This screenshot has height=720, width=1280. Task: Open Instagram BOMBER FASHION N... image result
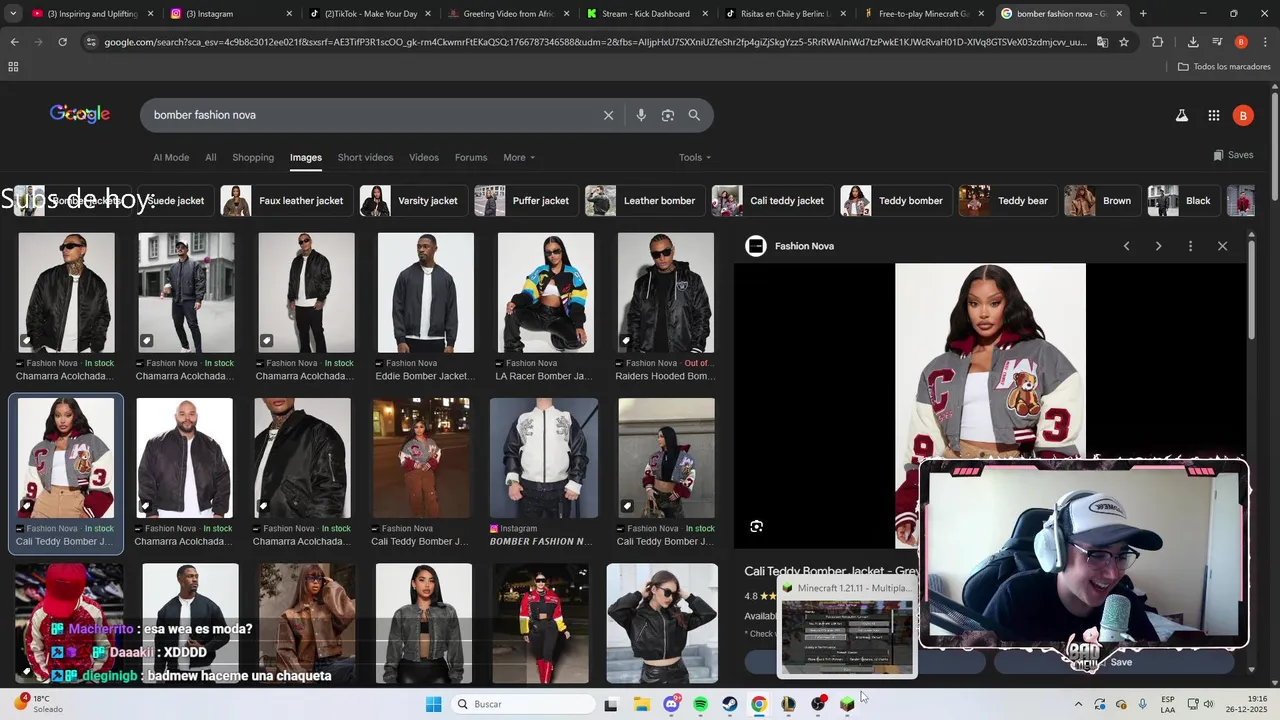click(544, 458)
